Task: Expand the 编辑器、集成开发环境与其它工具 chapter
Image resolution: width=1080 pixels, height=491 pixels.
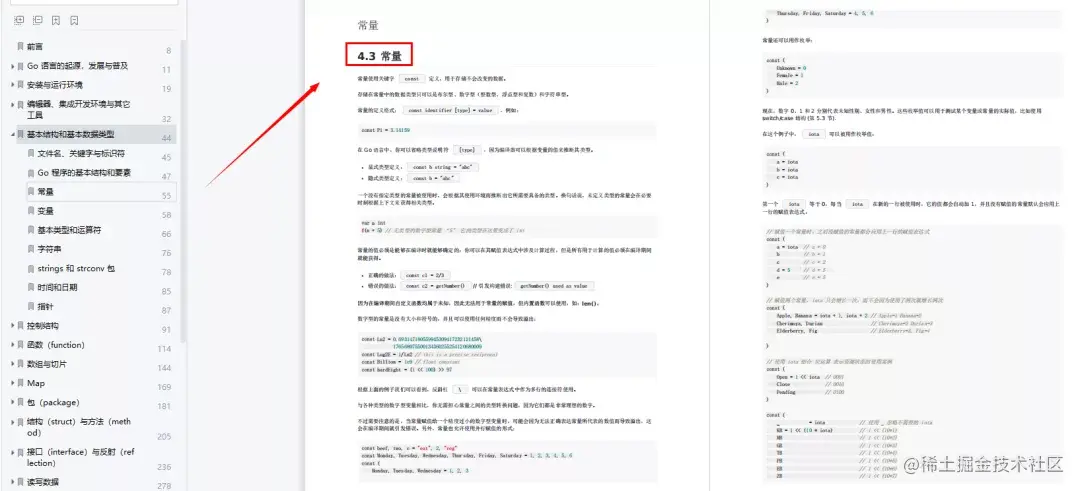Action: pos(12,105)
